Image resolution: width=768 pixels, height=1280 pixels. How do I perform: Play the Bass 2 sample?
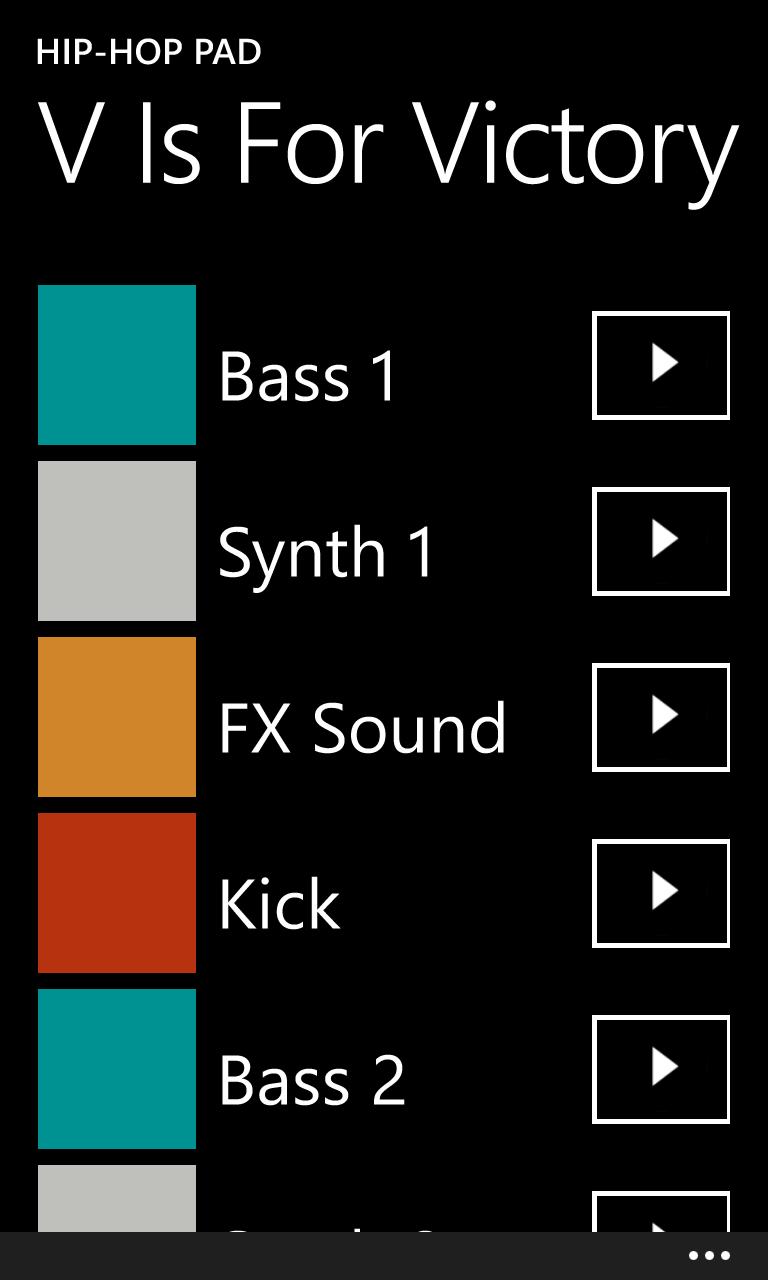(x=661, y=1069)
